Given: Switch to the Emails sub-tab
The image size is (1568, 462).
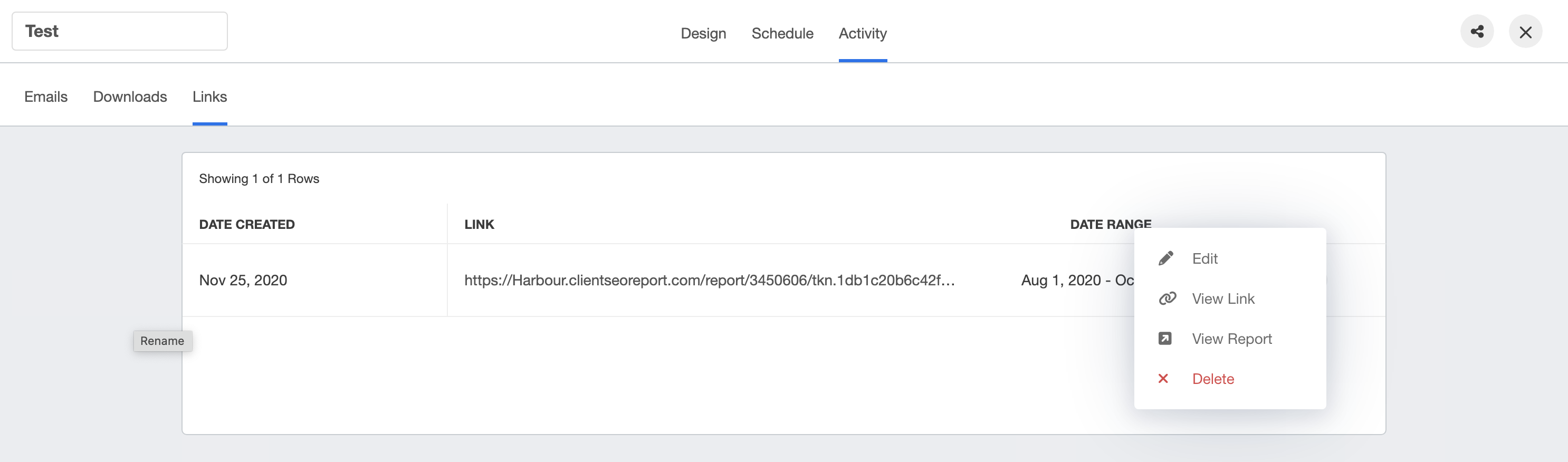Looking at the screenshot, I should [45, 96].
